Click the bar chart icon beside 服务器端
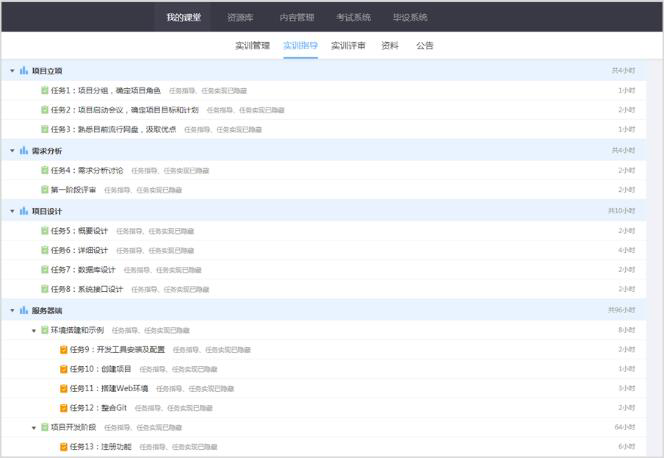The width and height of the screenshot is (664, 458). click(x=24, y=311)
